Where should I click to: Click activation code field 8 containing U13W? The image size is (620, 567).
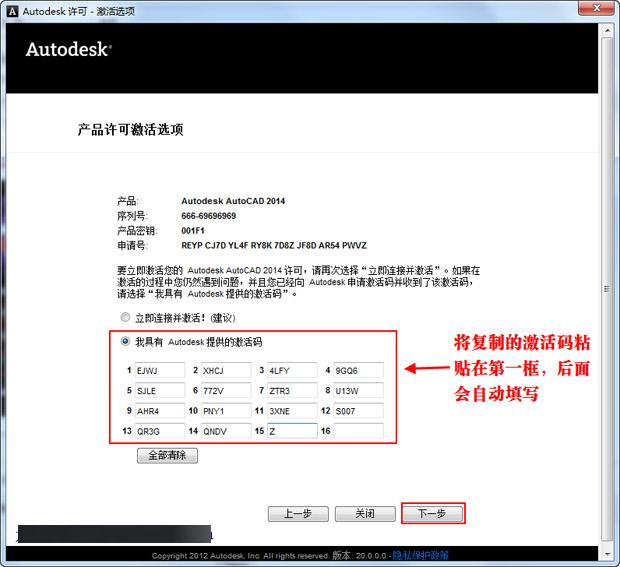coord(358,391)
